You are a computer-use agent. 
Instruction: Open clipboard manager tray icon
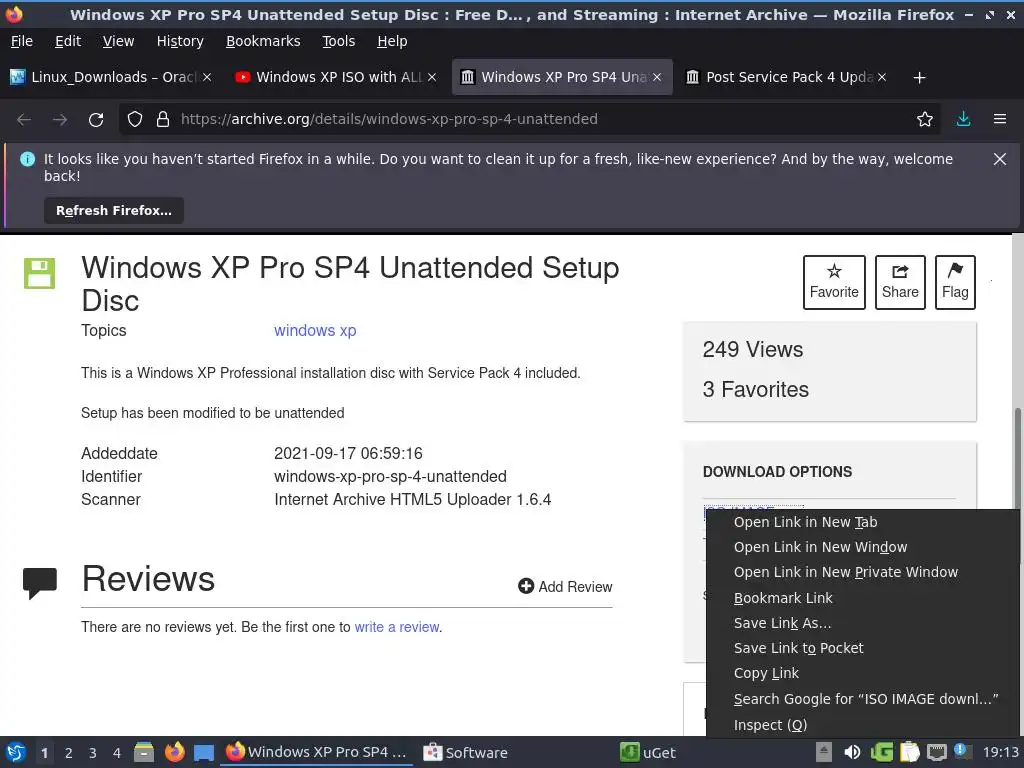(910, 752)
